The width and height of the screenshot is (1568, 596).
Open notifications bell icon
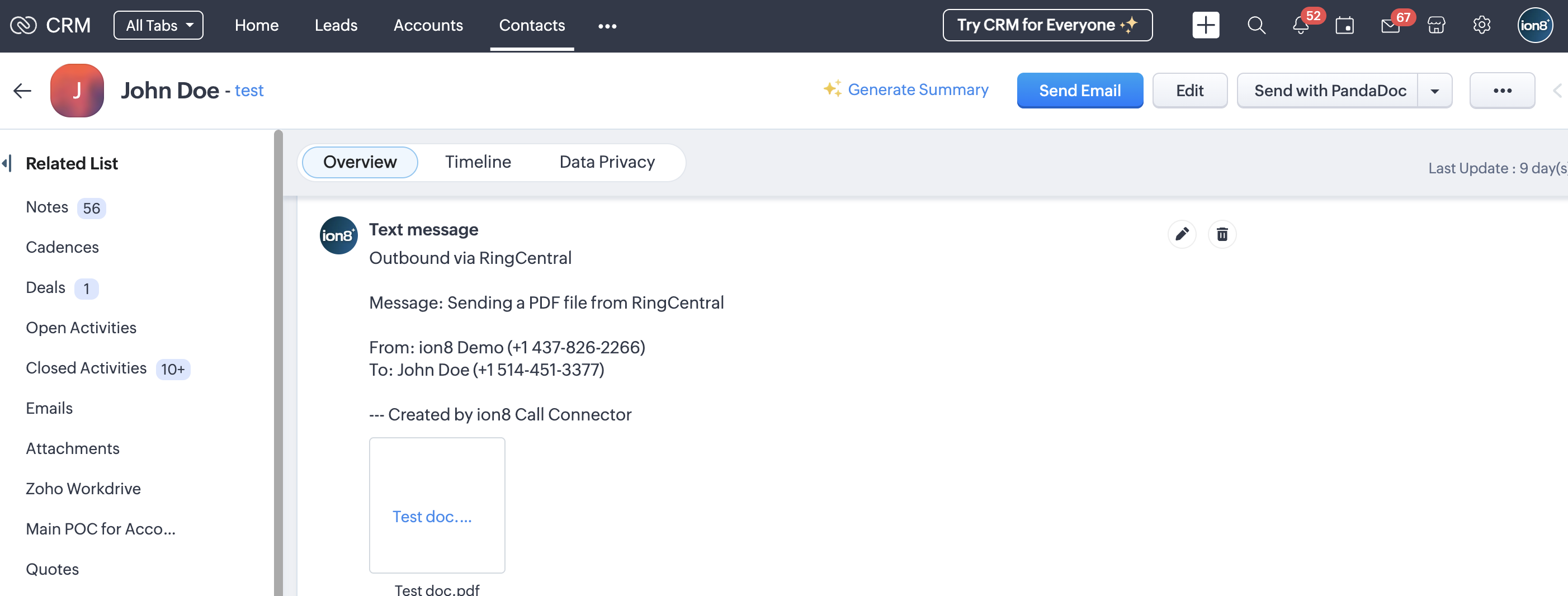click(x=1300, y=25)
